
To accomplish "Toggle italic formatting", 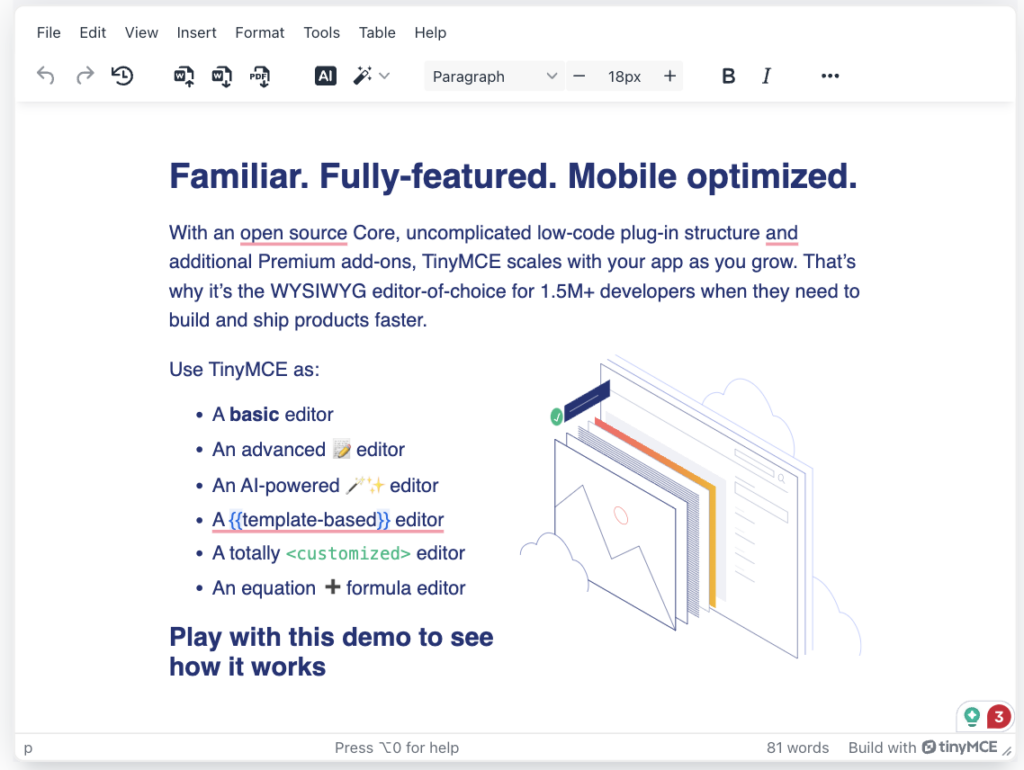I will 766,76.
